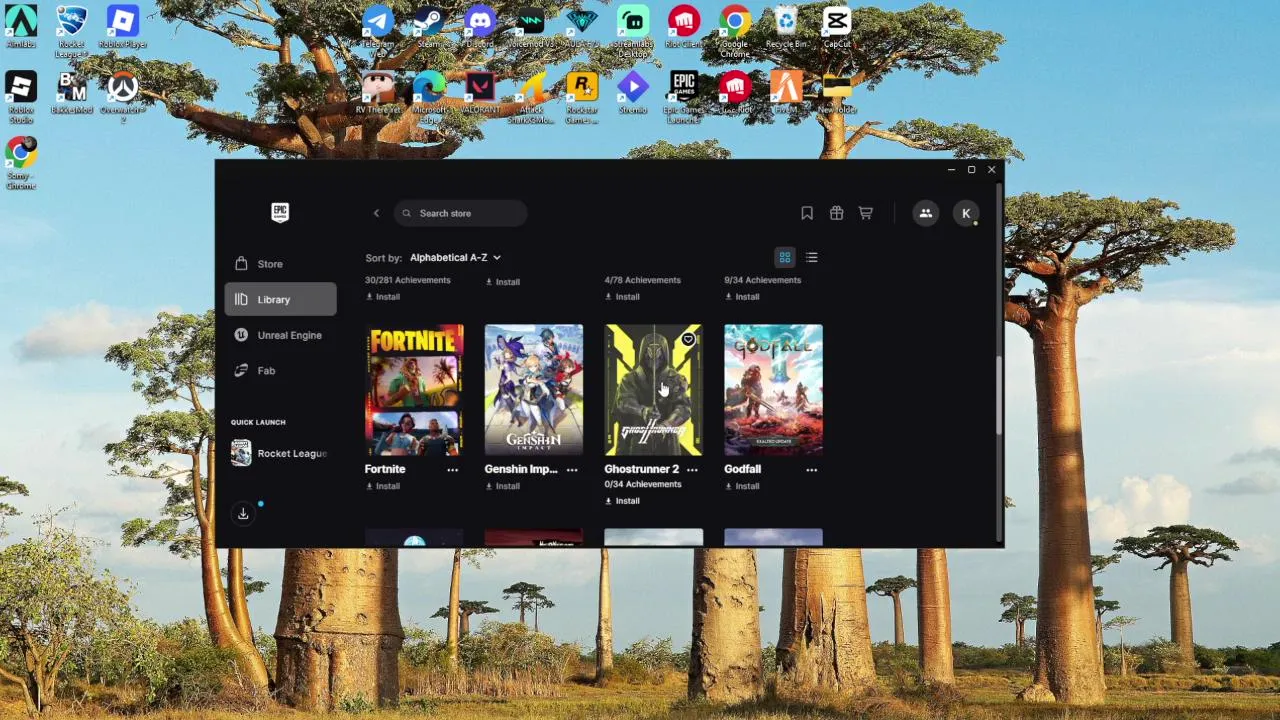Open Aimlabs desktop shortcut

(21, 27)
